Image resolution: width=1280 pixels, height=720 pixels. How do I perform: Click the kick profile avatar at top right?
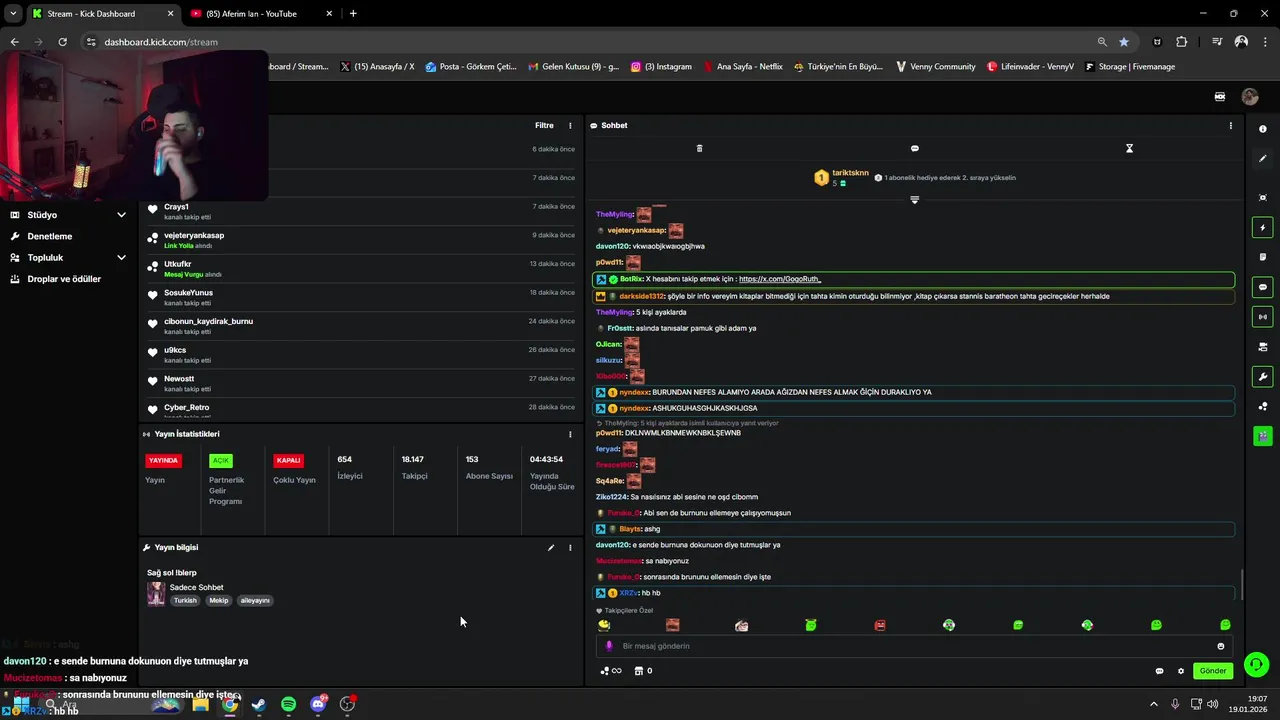point(1250,97)
